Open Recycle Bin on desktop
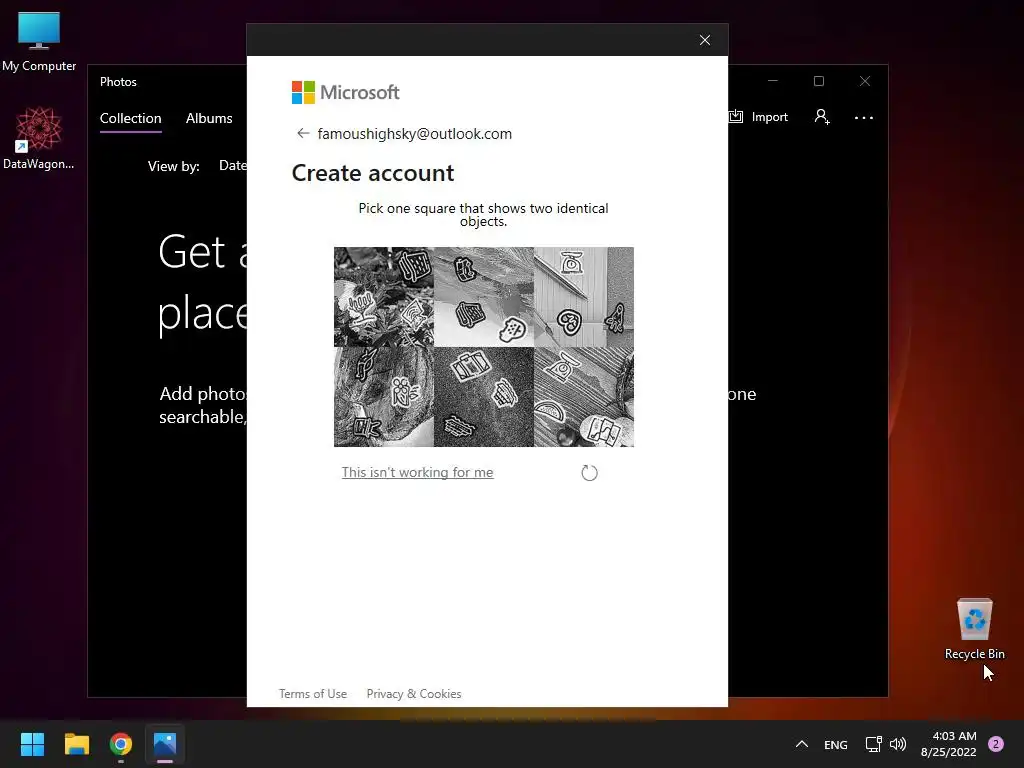The image size is (1024, 768). 974,628
